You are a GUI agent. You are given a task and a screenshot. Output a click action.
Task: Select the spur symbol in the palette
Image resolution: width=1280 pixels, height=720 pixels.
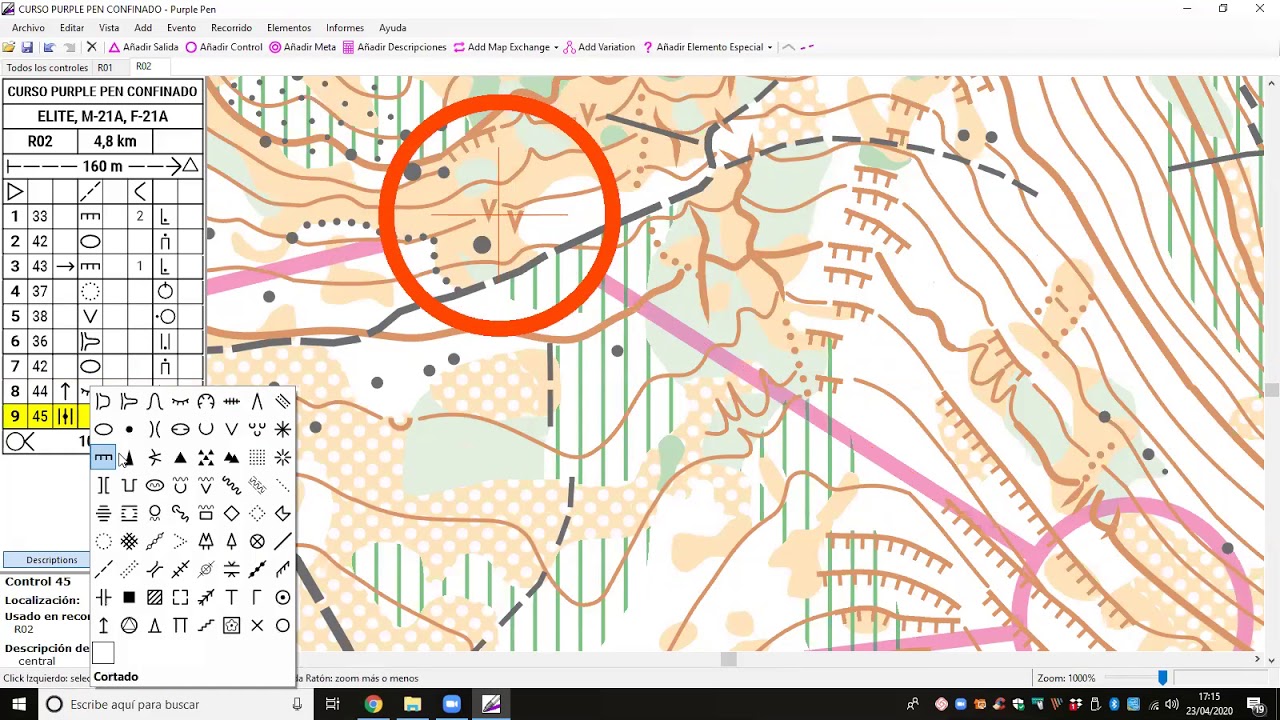point(129,402)
